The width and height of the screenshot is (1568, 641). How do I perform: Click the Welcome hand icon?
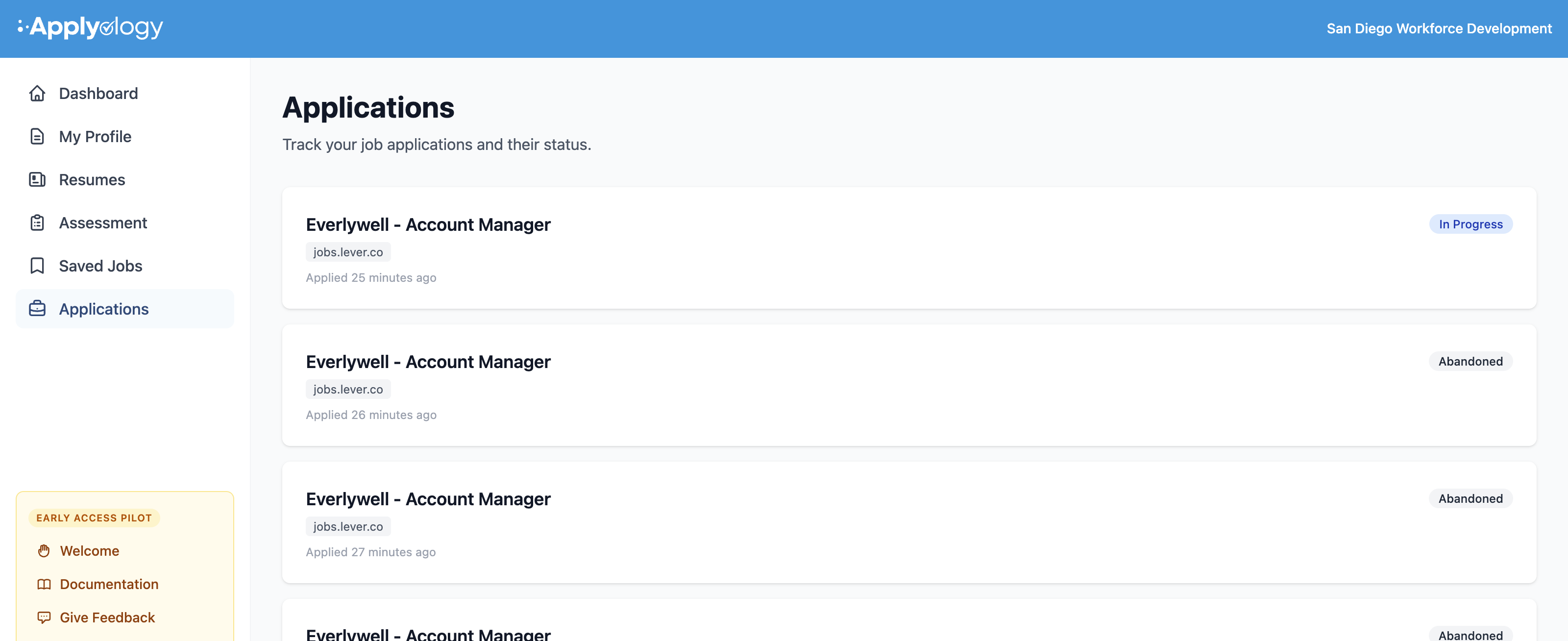[44, 551]
